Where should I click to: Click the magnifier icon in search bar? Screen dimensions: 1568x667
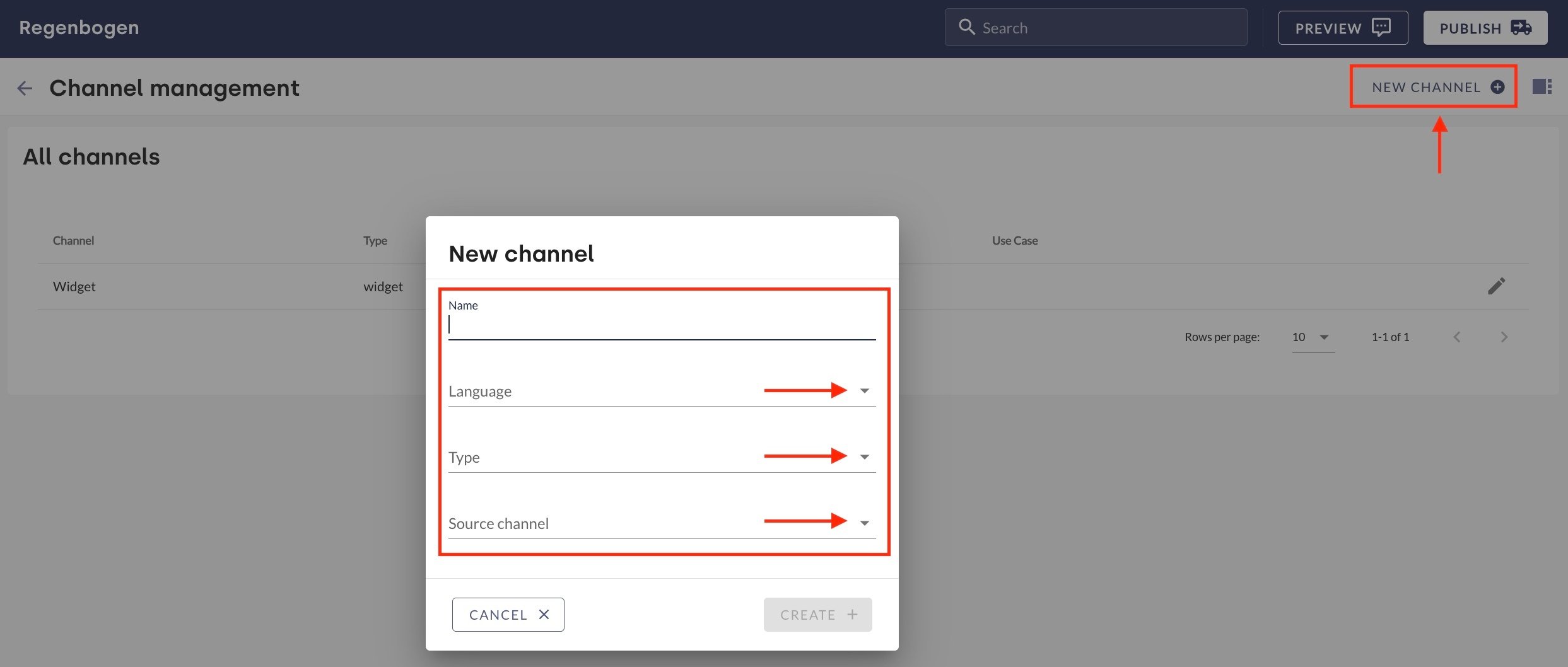tap(966, 27)
